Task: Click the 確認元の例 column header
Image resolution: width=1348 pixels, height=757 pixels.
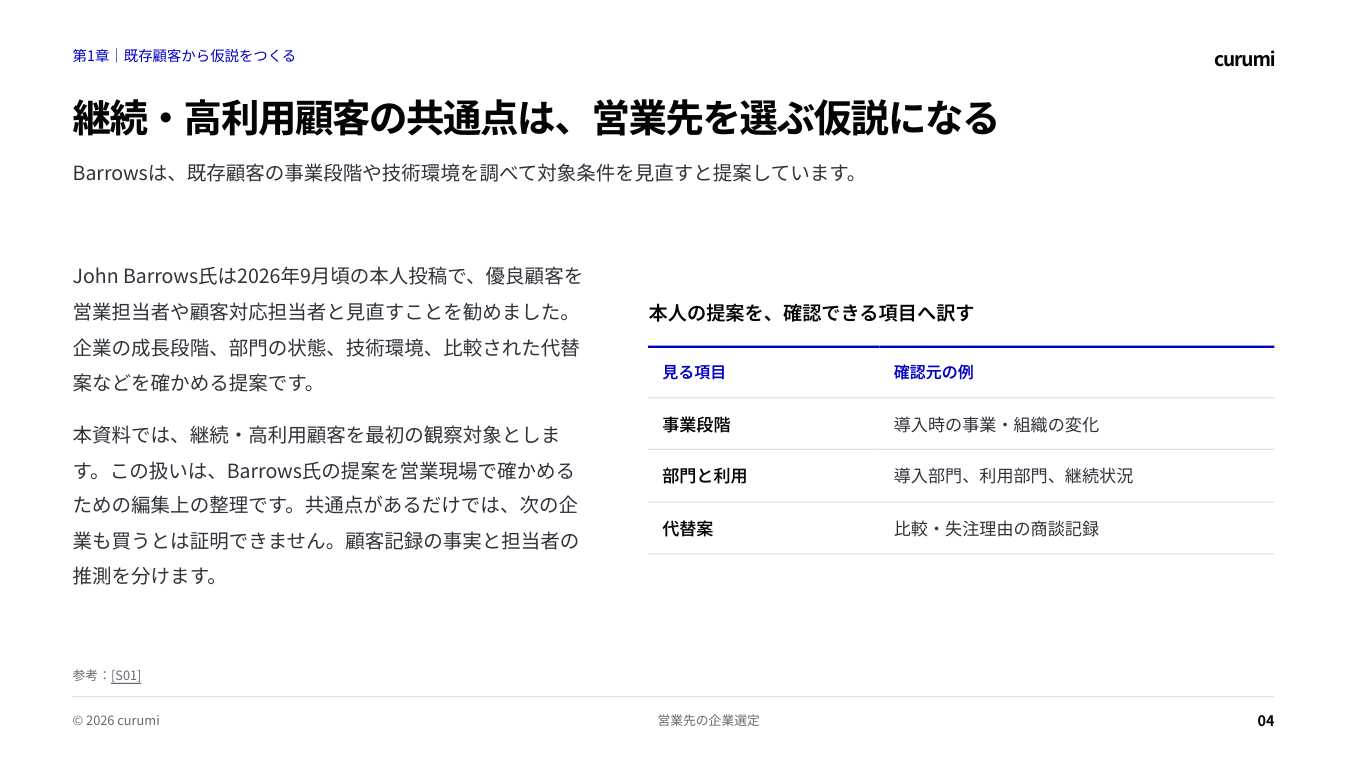Action: pyautogui.click(x=933, y=372)
